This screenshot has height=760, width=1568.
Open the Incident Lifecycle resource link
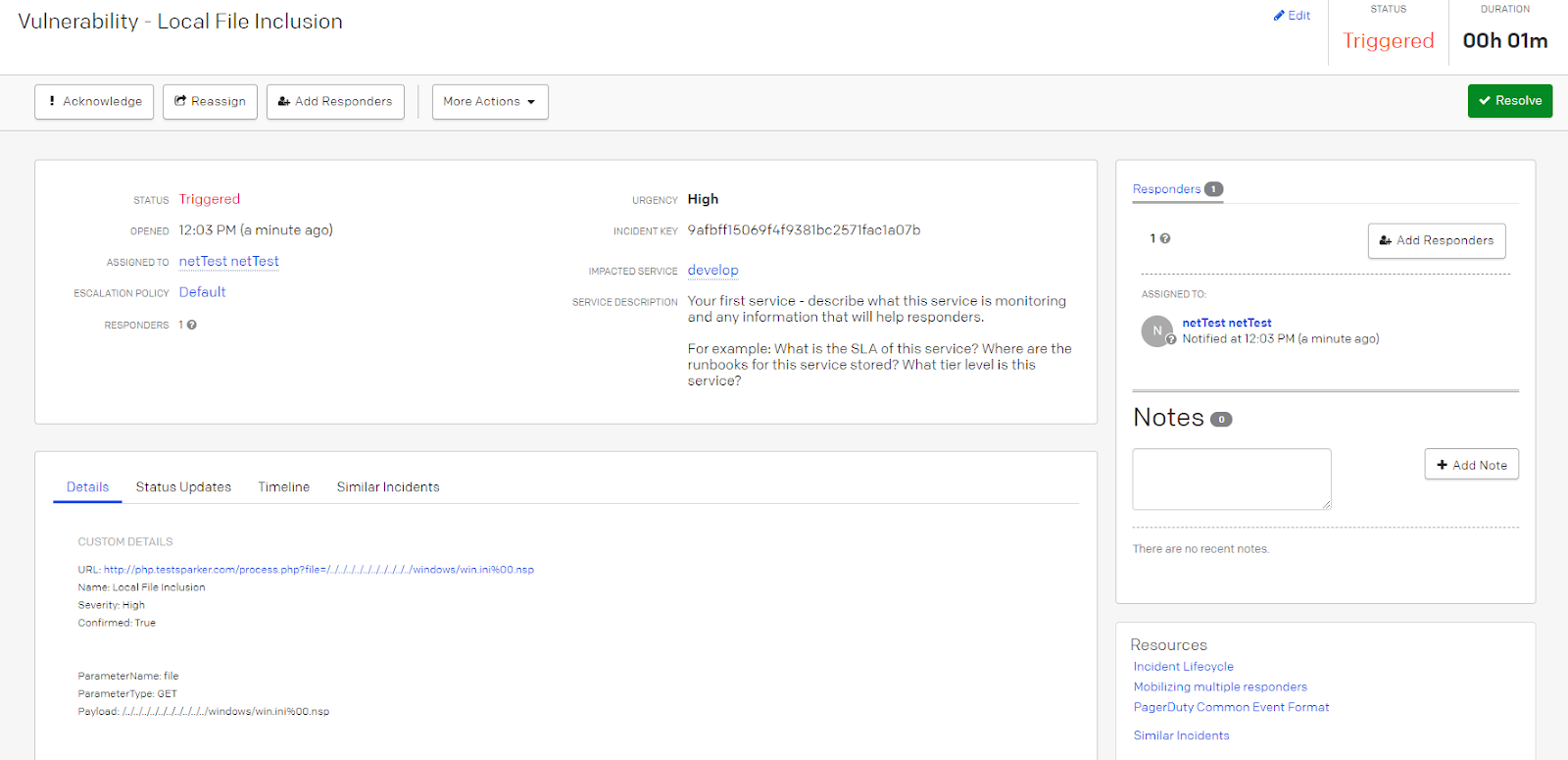tap(1183, 667)
